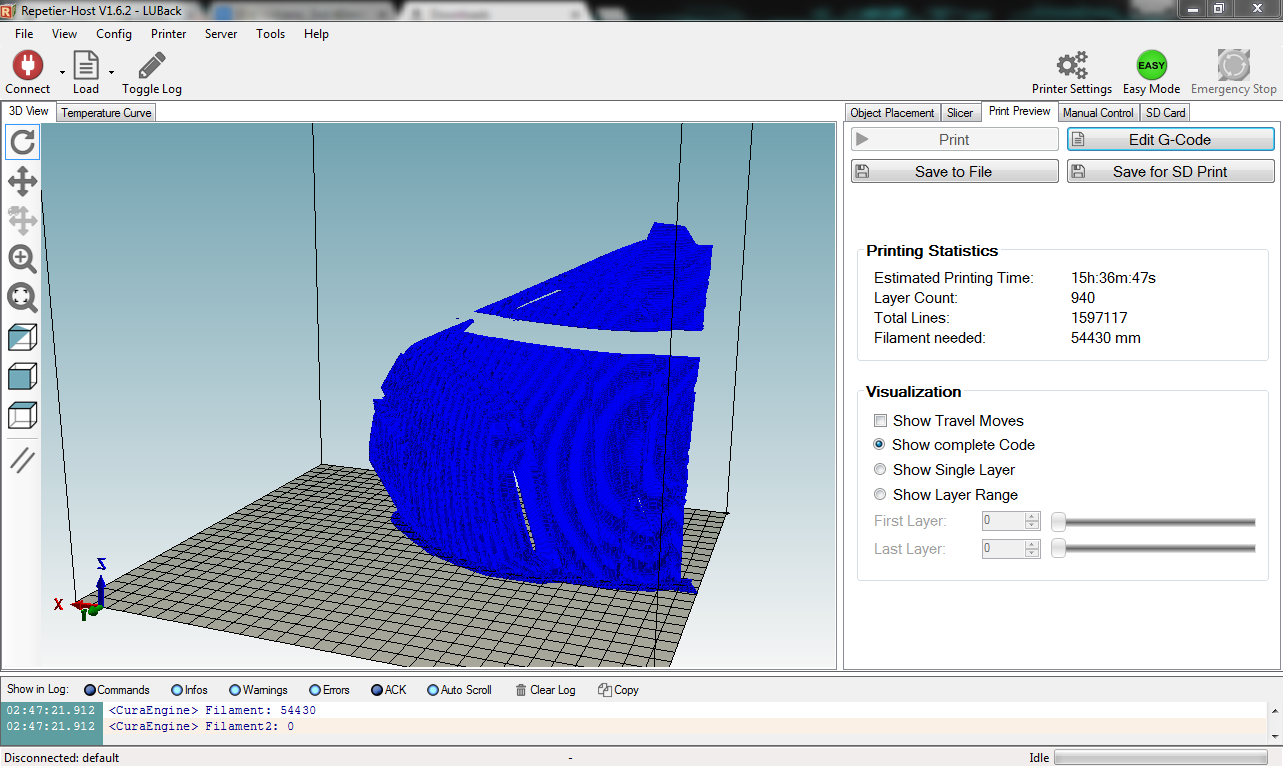Click Save for SD Print button
Image resolution: width=1283 pixels, height=767 pixels.
(1170, 172)
